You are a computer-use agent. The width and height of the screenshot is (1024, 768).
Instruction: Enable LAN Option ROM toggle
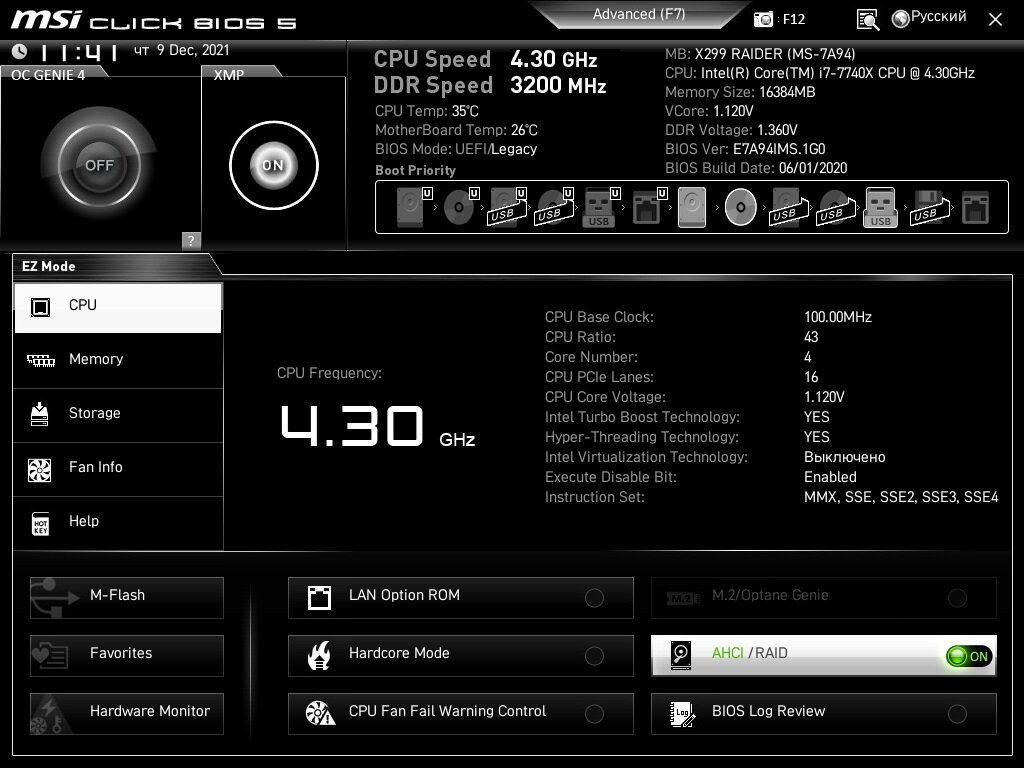(594, 598)
